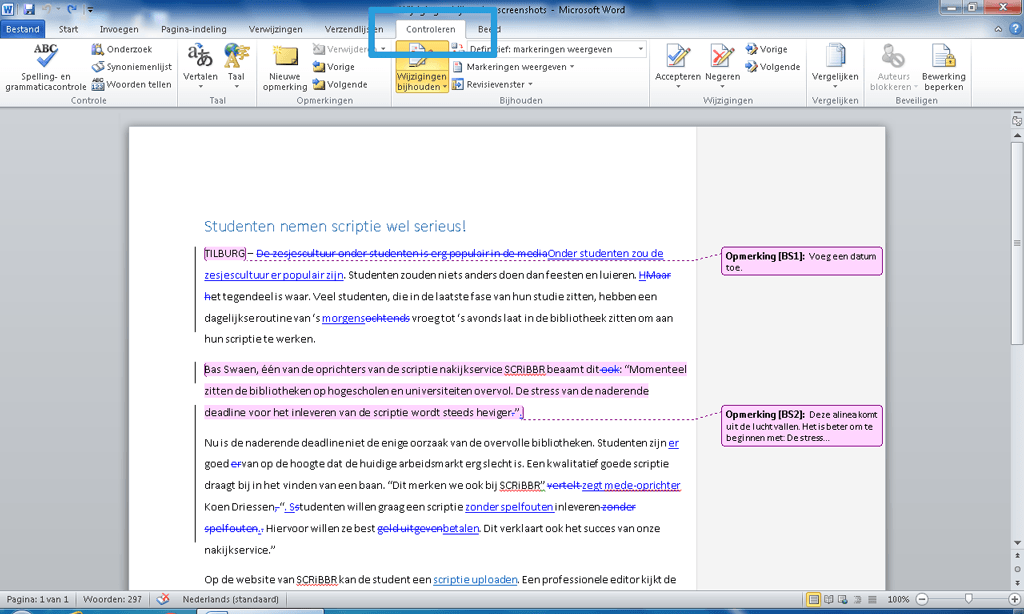Switch to Full Screen Reading view
The width and height of the screenshot is (1024, 614).
coord(828,599)
